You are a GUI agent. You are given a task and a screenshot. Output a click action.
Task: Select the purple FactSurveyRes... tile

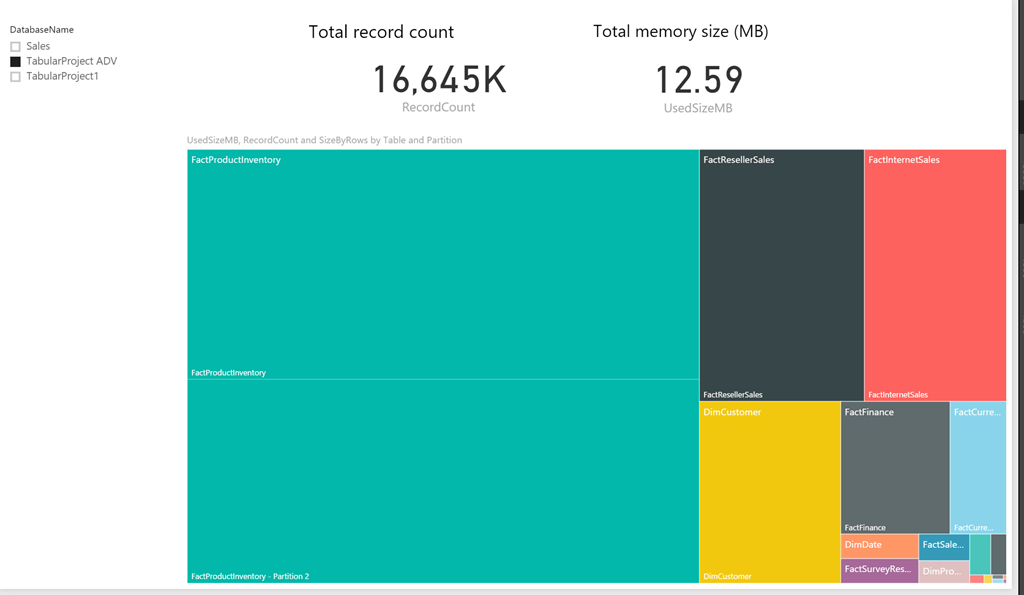pyautogui.click(x=880, y=571)
